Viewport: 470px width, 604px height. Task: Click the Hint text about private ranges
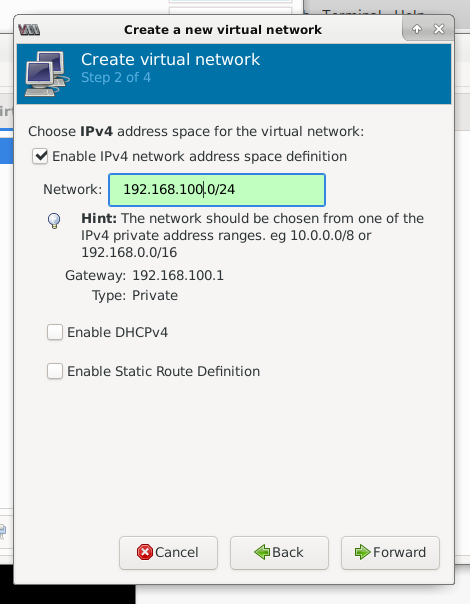252,235
